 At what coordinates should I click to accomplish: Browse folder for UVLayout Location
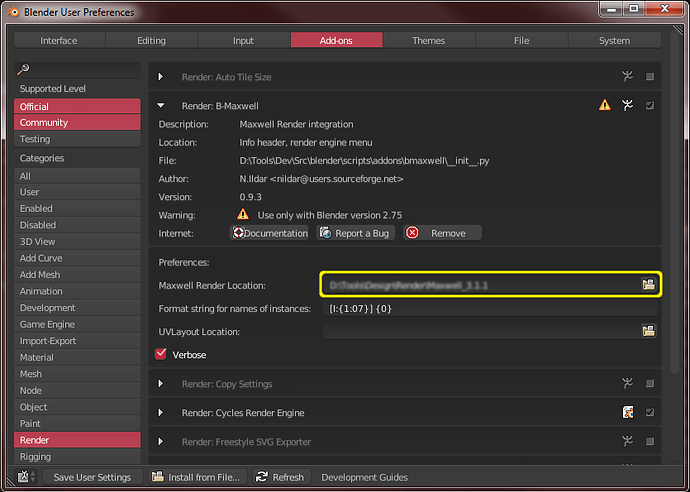(648, 331)
